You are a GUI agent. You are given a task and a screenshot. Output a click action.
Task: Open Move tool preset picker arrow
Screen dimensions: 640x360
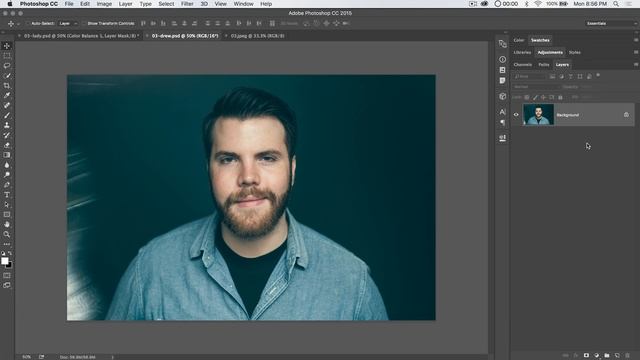pyautogui.click(x=18, y=24)
